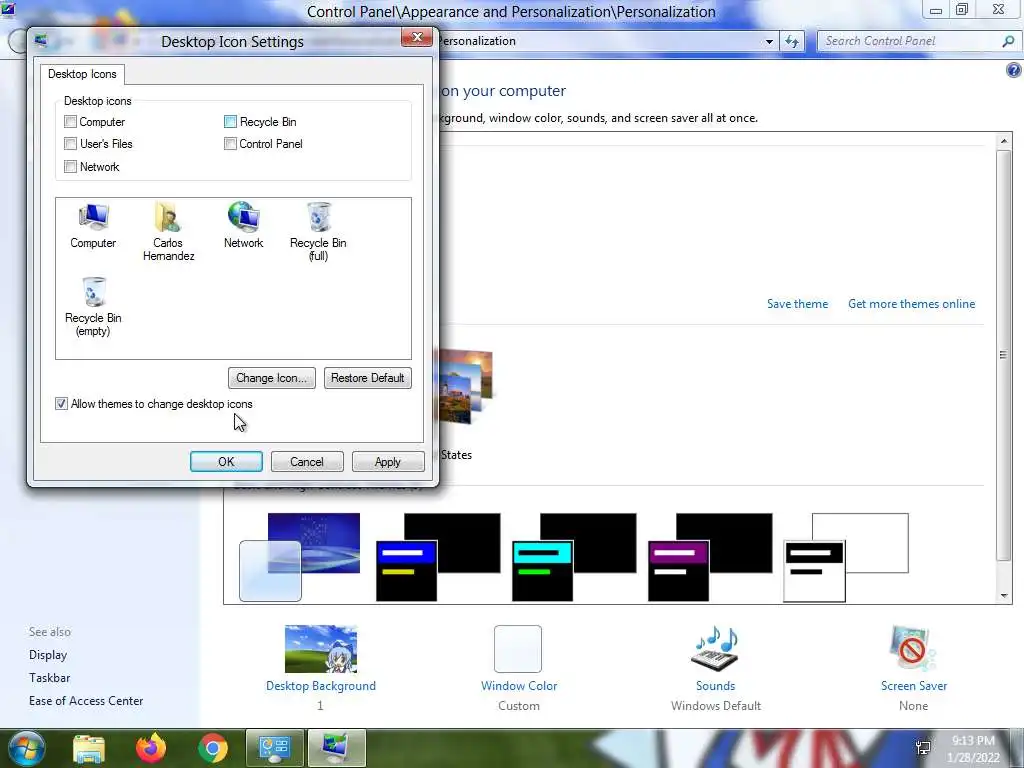
Task: Click the Help question mark icon
Action: tap(1014, 71)
